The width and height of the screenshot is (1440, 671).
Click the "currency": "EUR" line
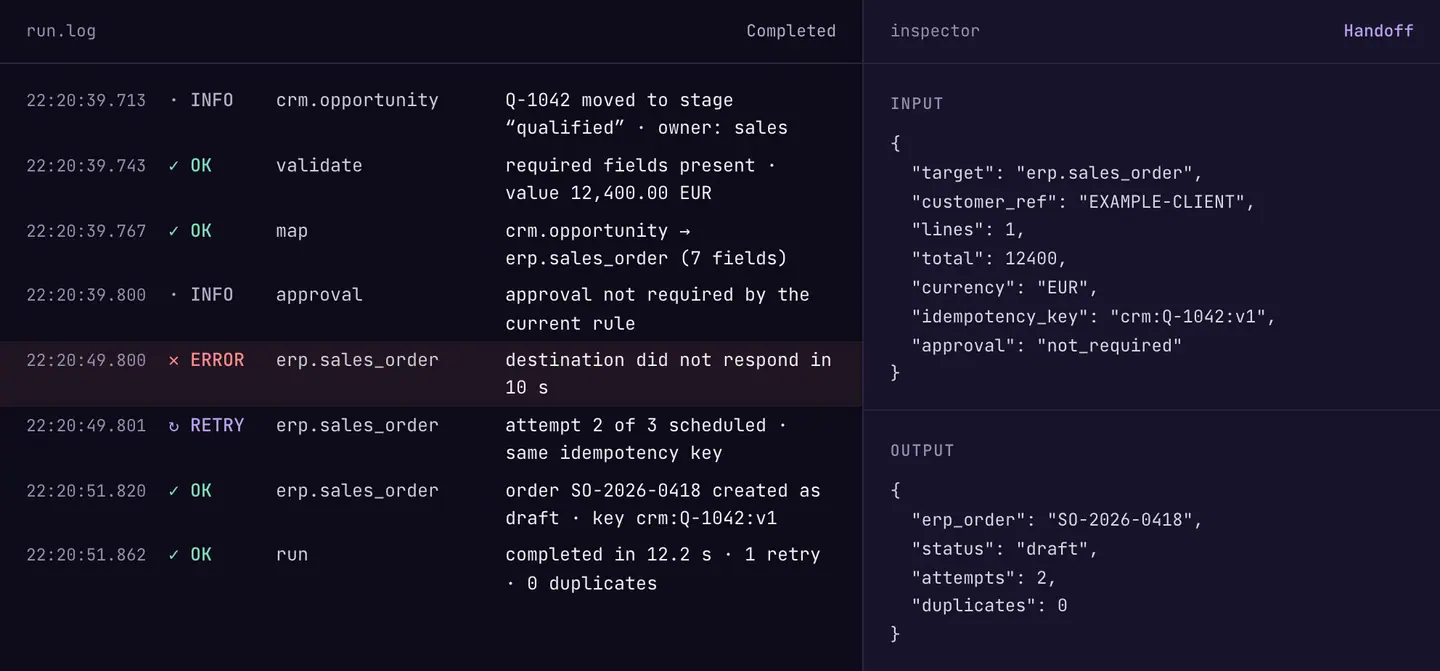point(1005,288)
